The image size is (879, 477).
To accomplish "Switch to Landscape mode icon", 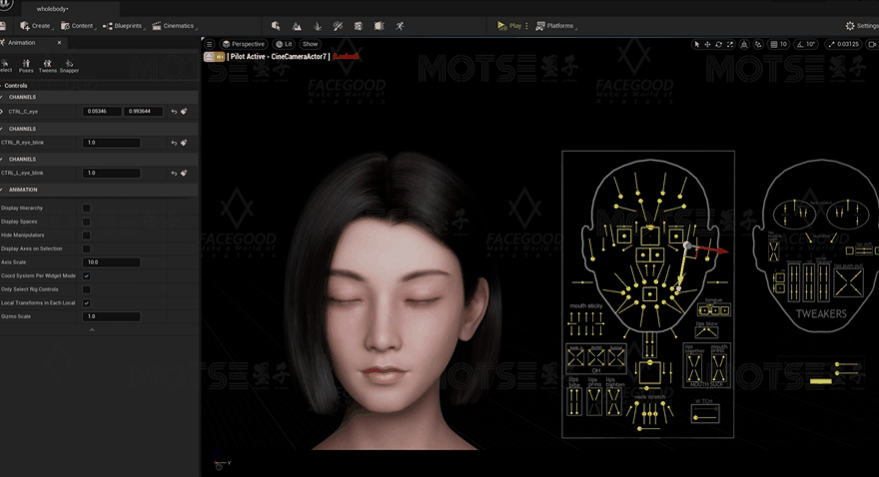I will pos(297,26).
